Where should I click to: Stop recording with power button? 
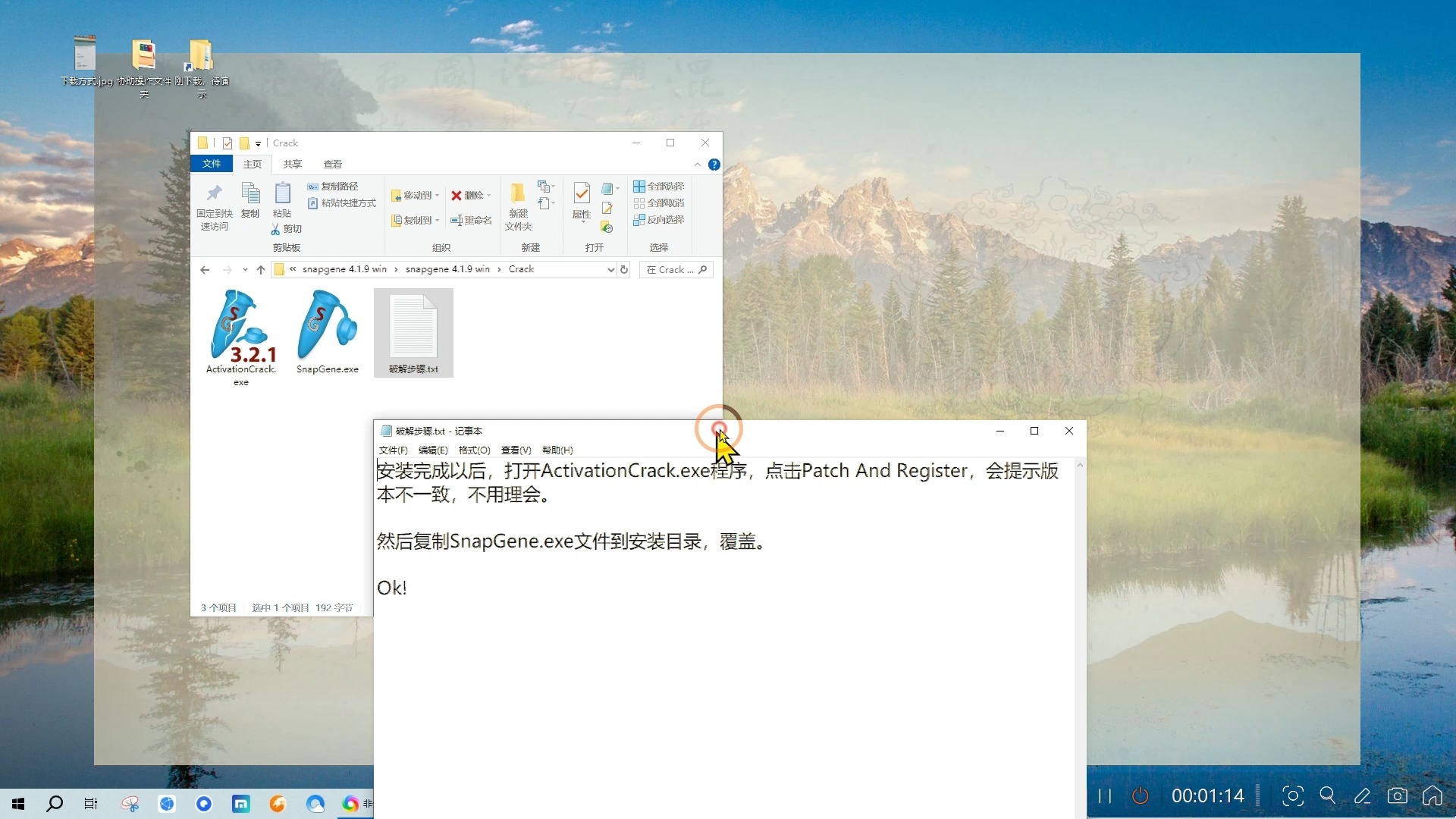[1141, 795]
